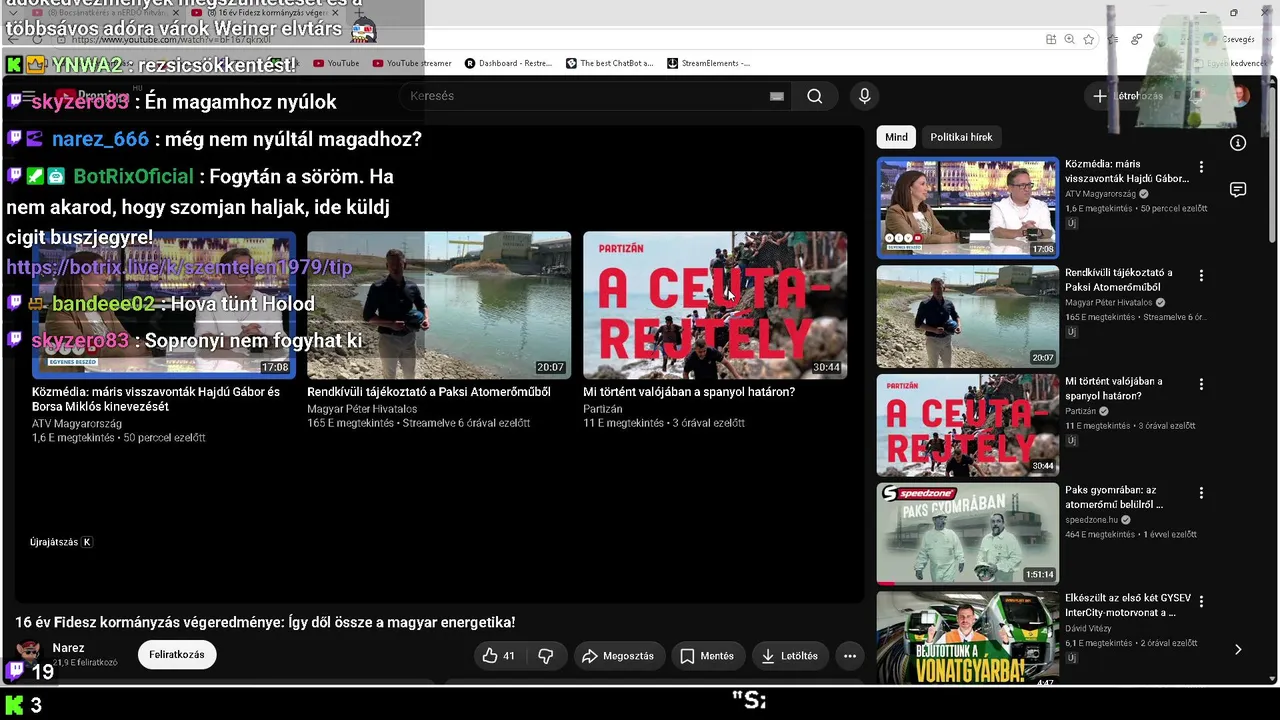Open options menu for Mi történt valójában sidebar video
This screenshot has height=720, width=1280.
pos(1201,384)
